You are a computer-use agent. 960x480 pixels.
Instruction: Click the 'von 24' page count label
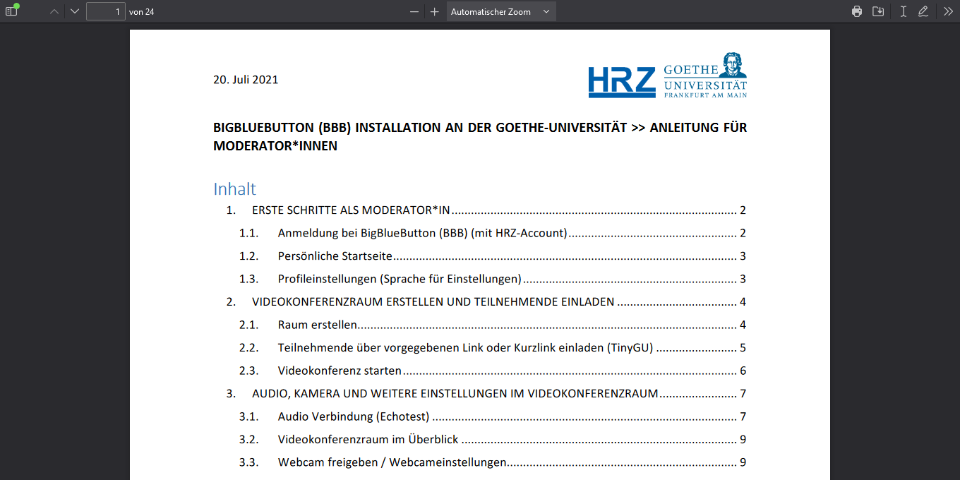[141, 12]
